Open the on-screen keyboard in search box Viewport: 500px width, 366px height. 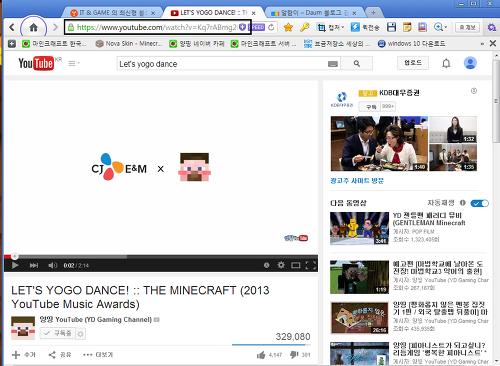coord(333,64)
